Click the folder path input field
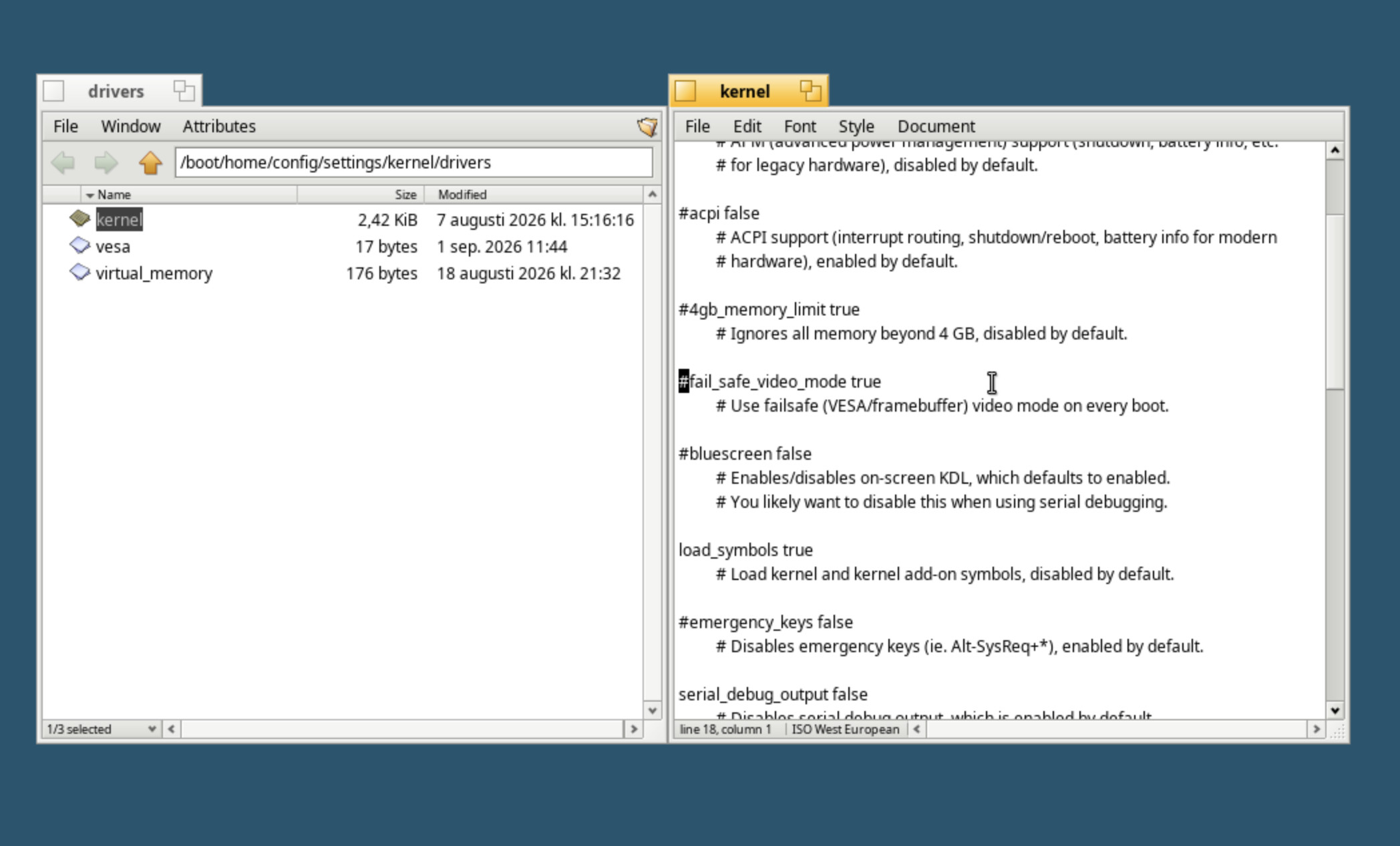This screenshot has width=1400, height=846. (x=413, y=162)
